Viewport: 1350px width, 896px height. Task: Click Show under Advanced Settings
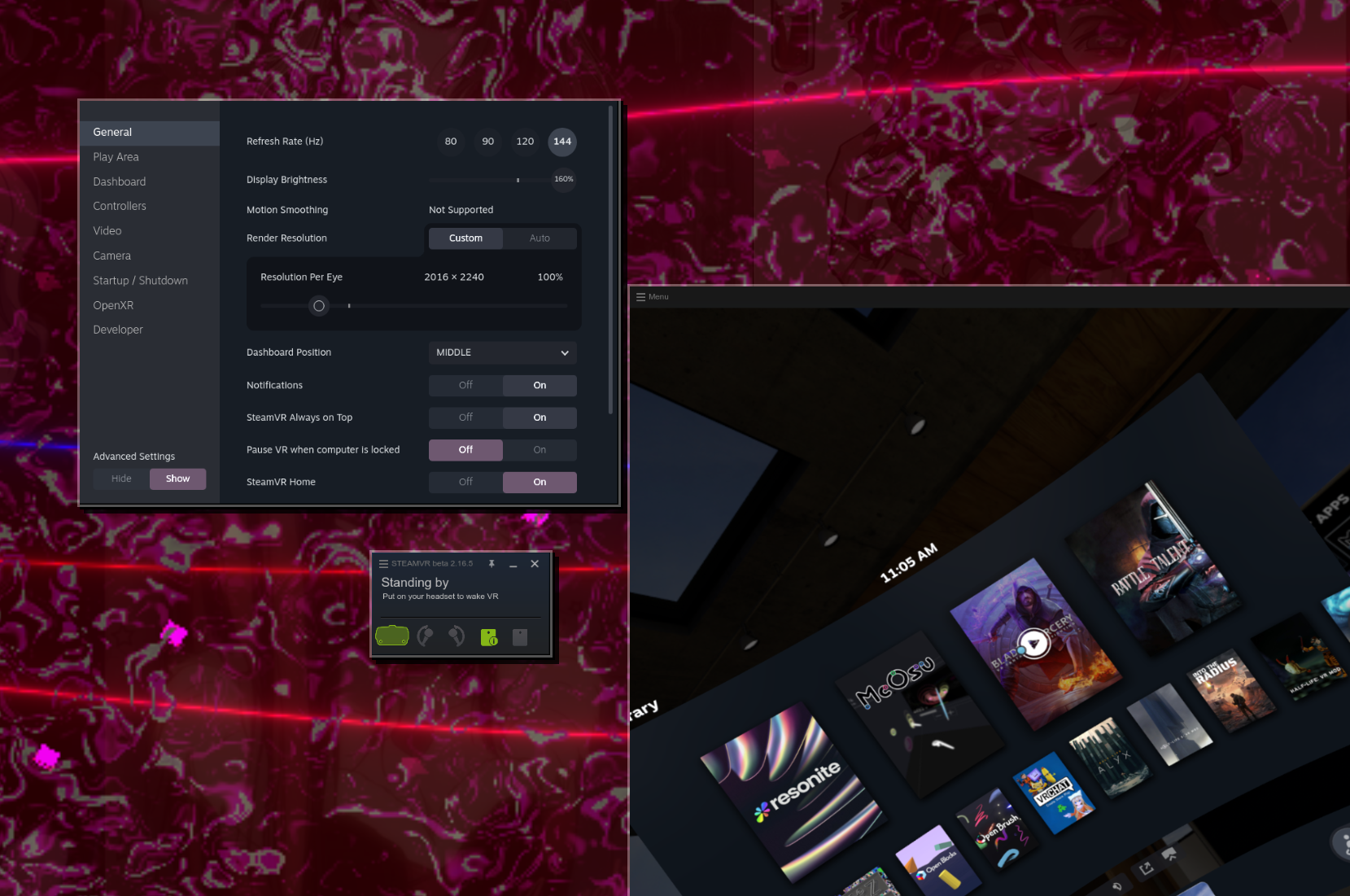pos(177,479)
